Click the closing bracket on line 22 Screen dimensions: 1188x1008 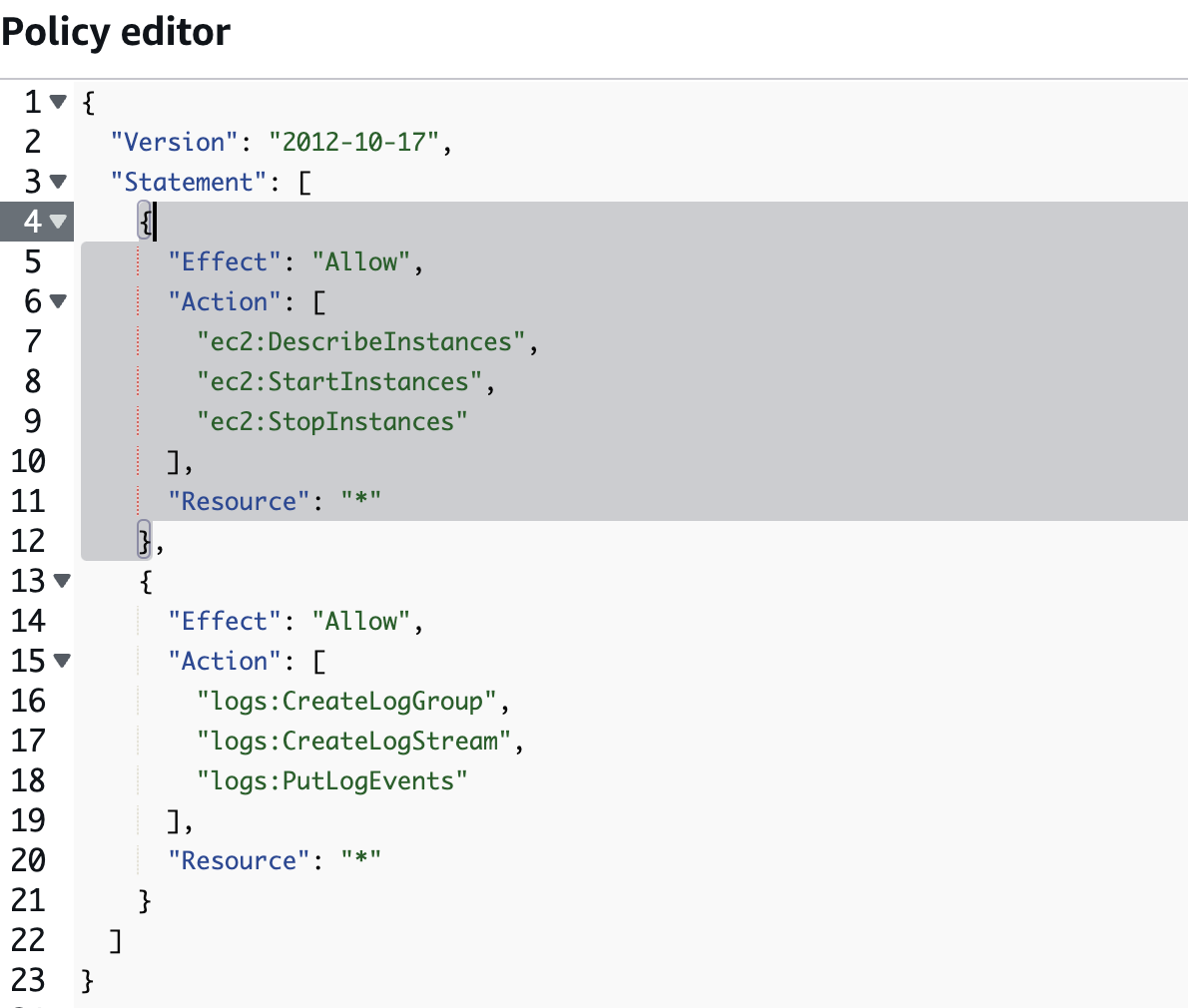click(x=116, y=941)
